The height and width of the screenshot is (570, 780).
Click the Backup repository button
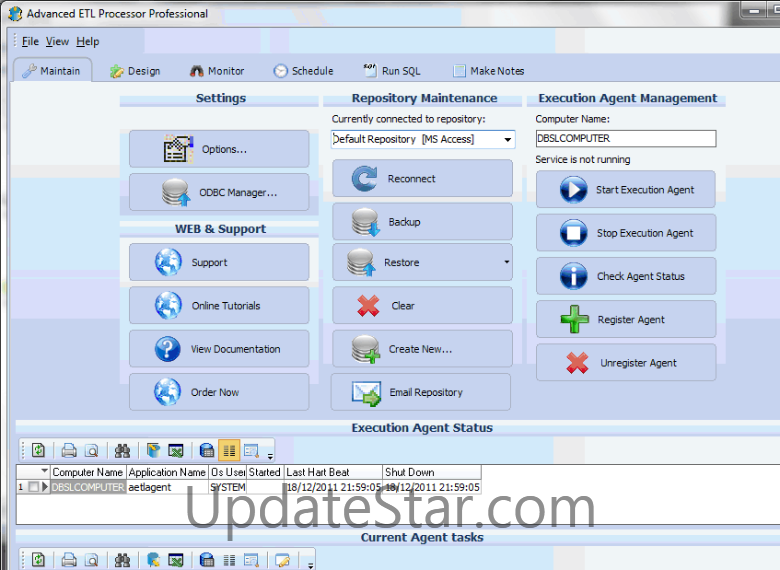click(422, 221)
